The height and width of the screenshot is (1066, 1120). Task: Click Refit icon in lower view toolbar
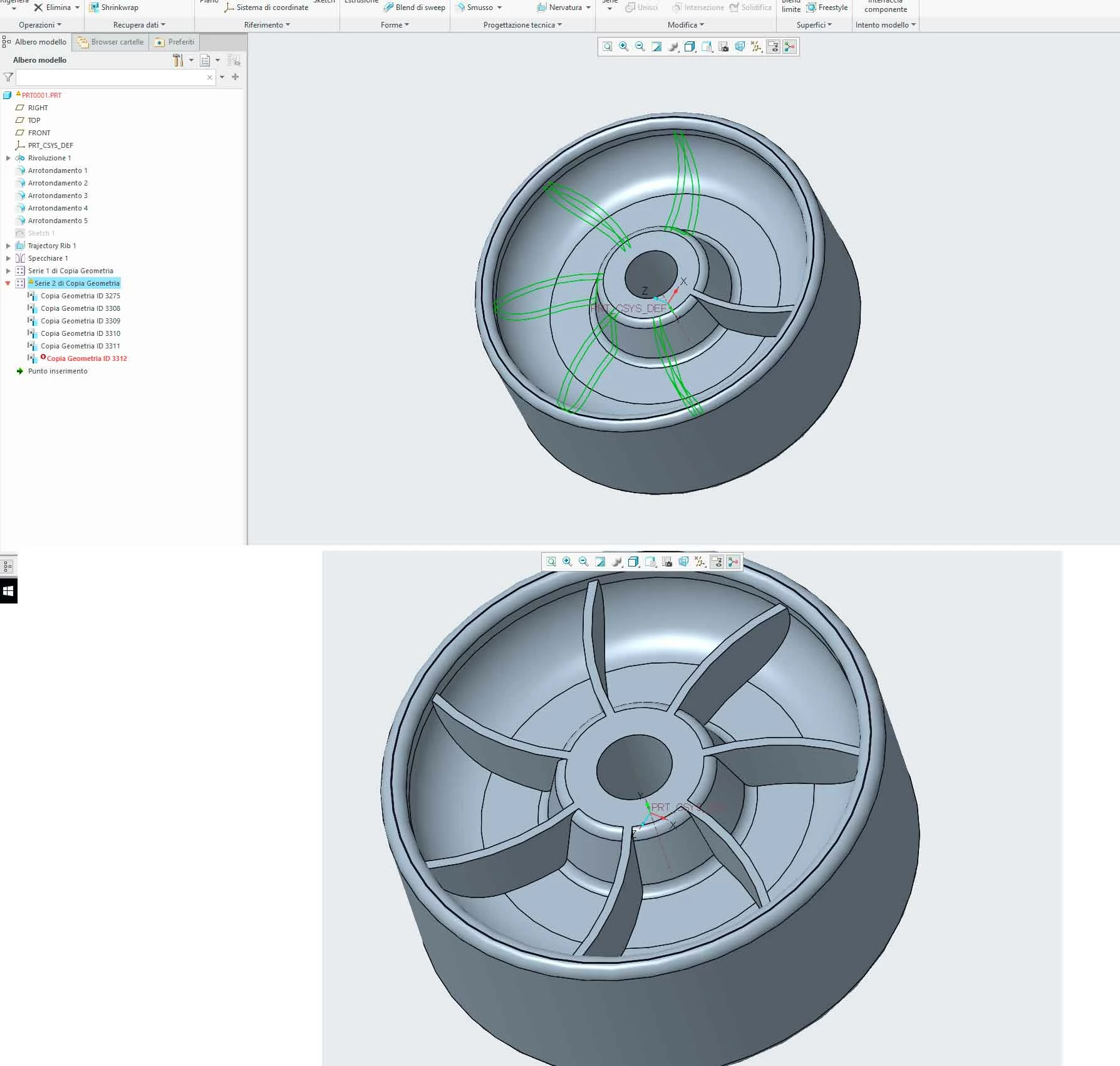click(x=551, y=562)
